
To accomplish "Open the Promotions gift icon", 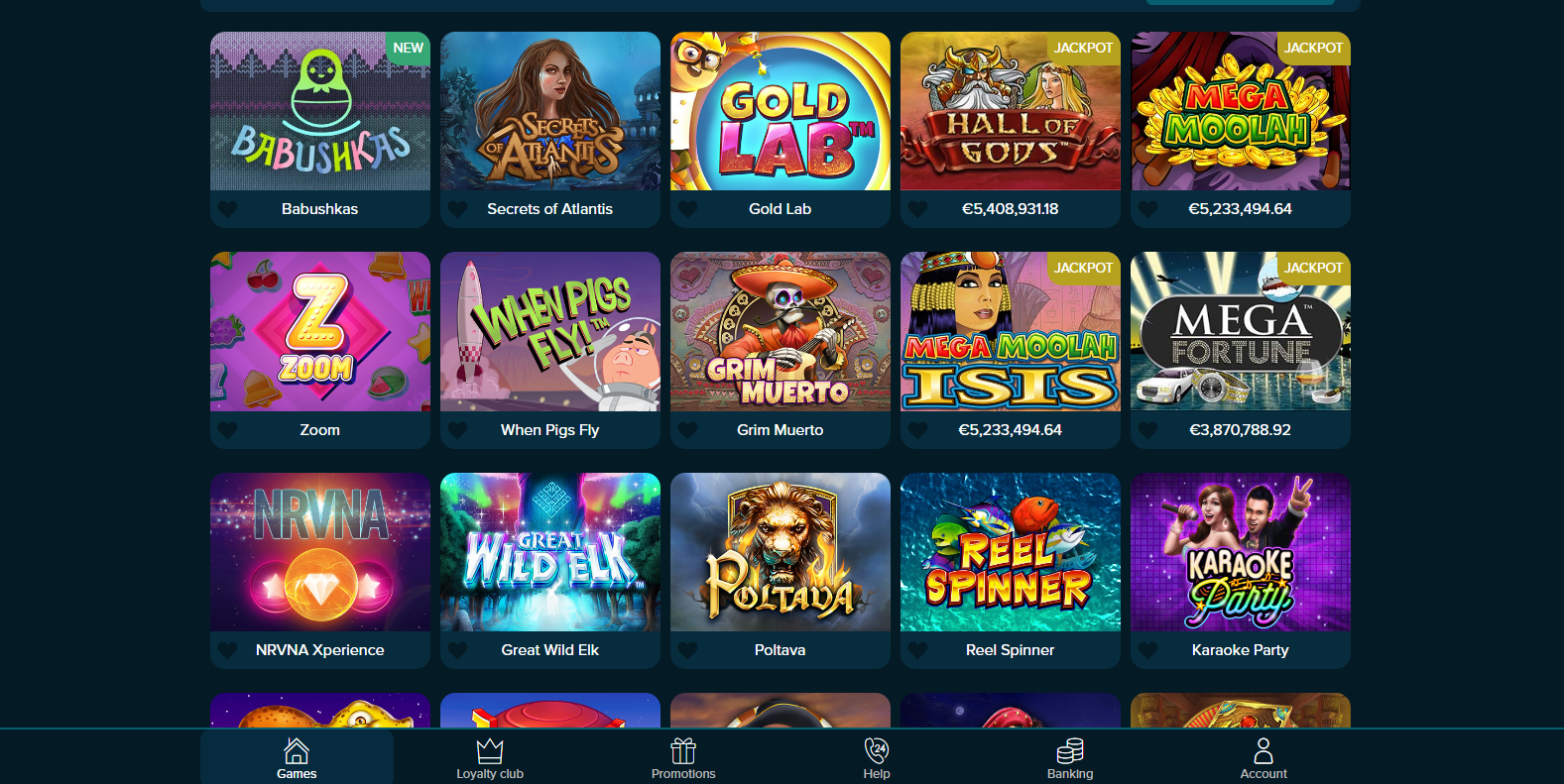I will [x=683, y=750].
